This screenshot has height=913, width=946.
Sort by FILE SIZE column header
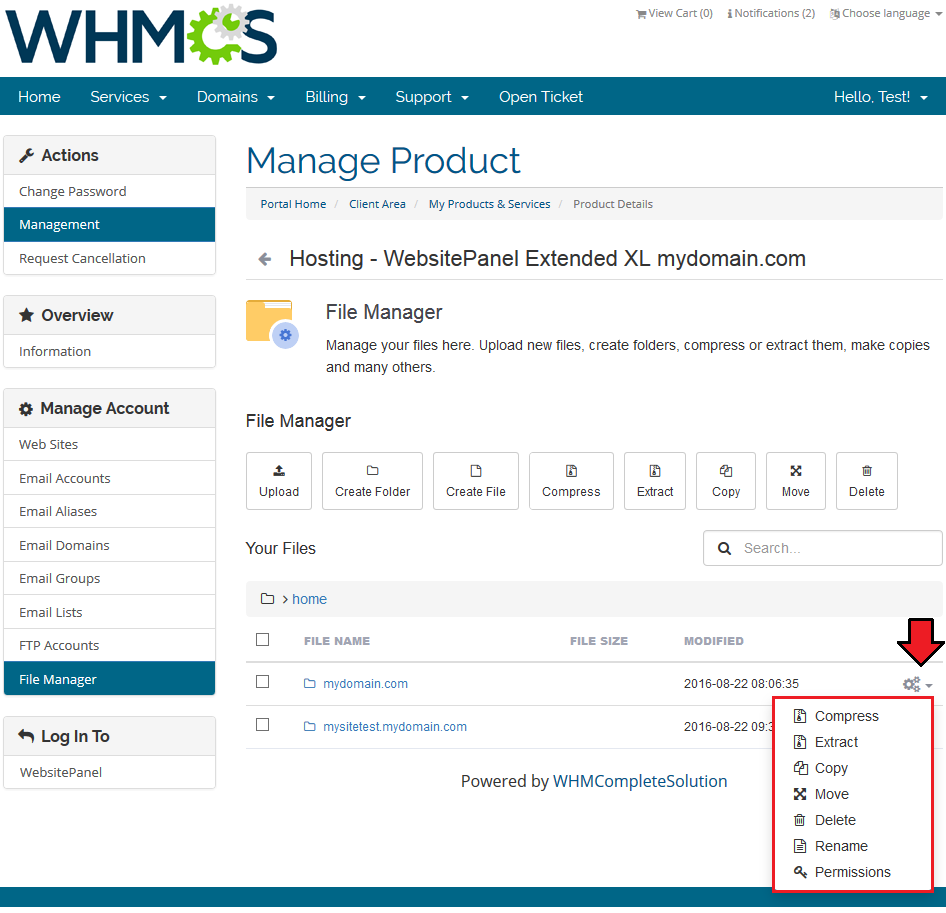[x=599, y=641]
